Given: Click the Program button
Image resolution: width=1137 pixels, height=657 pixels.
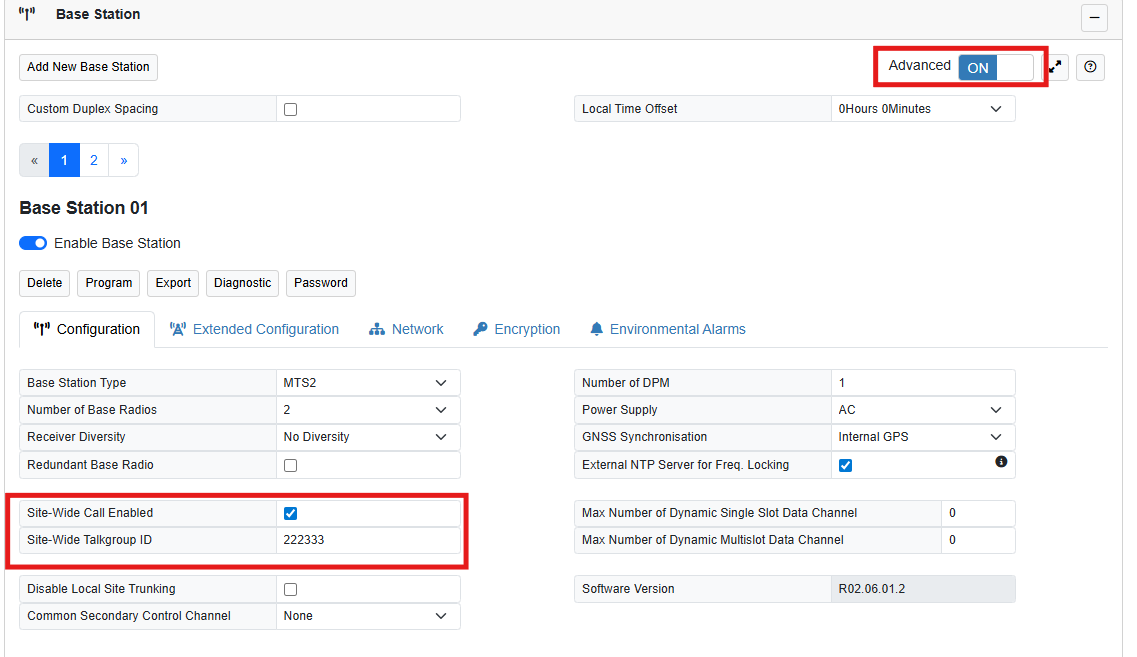Looking at the screenshot, I should (109, 283).
